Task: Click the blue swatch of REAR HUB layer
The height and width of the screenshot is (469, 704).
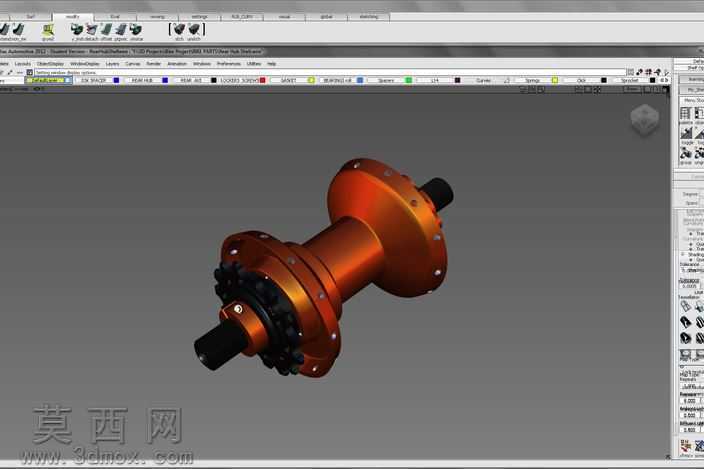Action: click(x=165, y=80)
